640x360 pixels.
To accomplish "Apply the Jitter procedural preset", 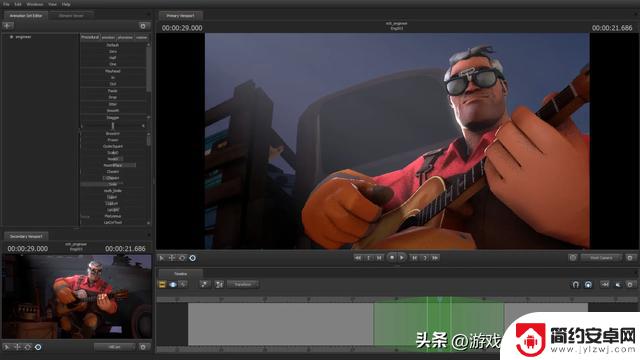I will (113, 104).
